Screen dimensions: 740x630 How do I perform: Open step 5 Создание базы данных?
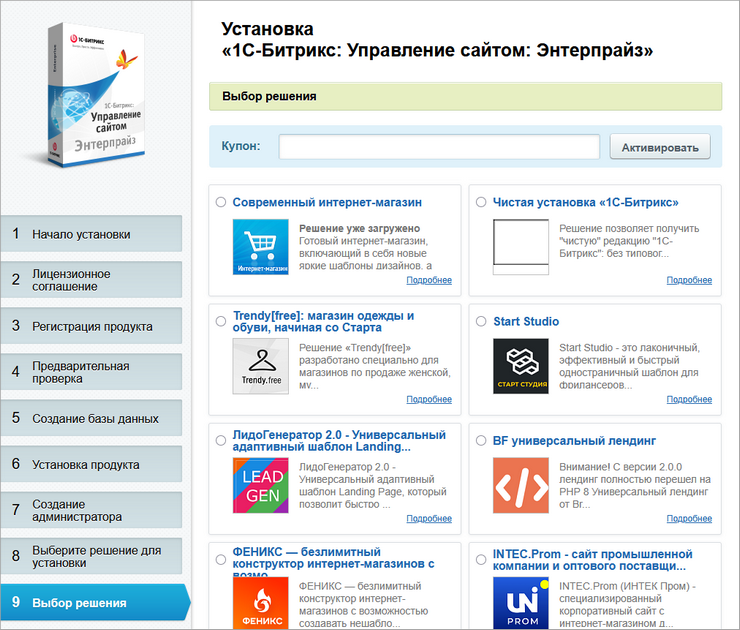pos(91,418)
